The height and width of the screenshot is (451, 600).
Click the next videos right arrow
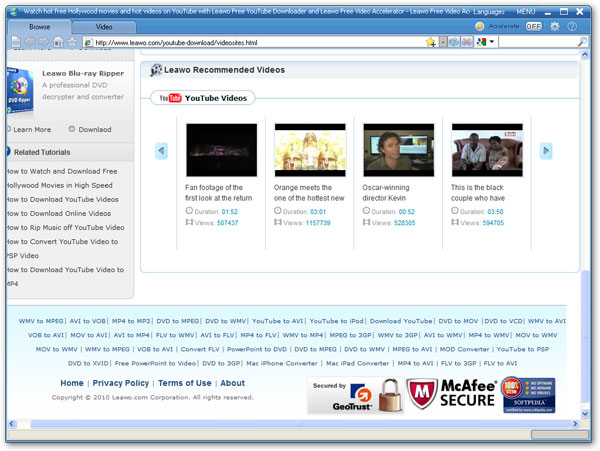[546, 151]
